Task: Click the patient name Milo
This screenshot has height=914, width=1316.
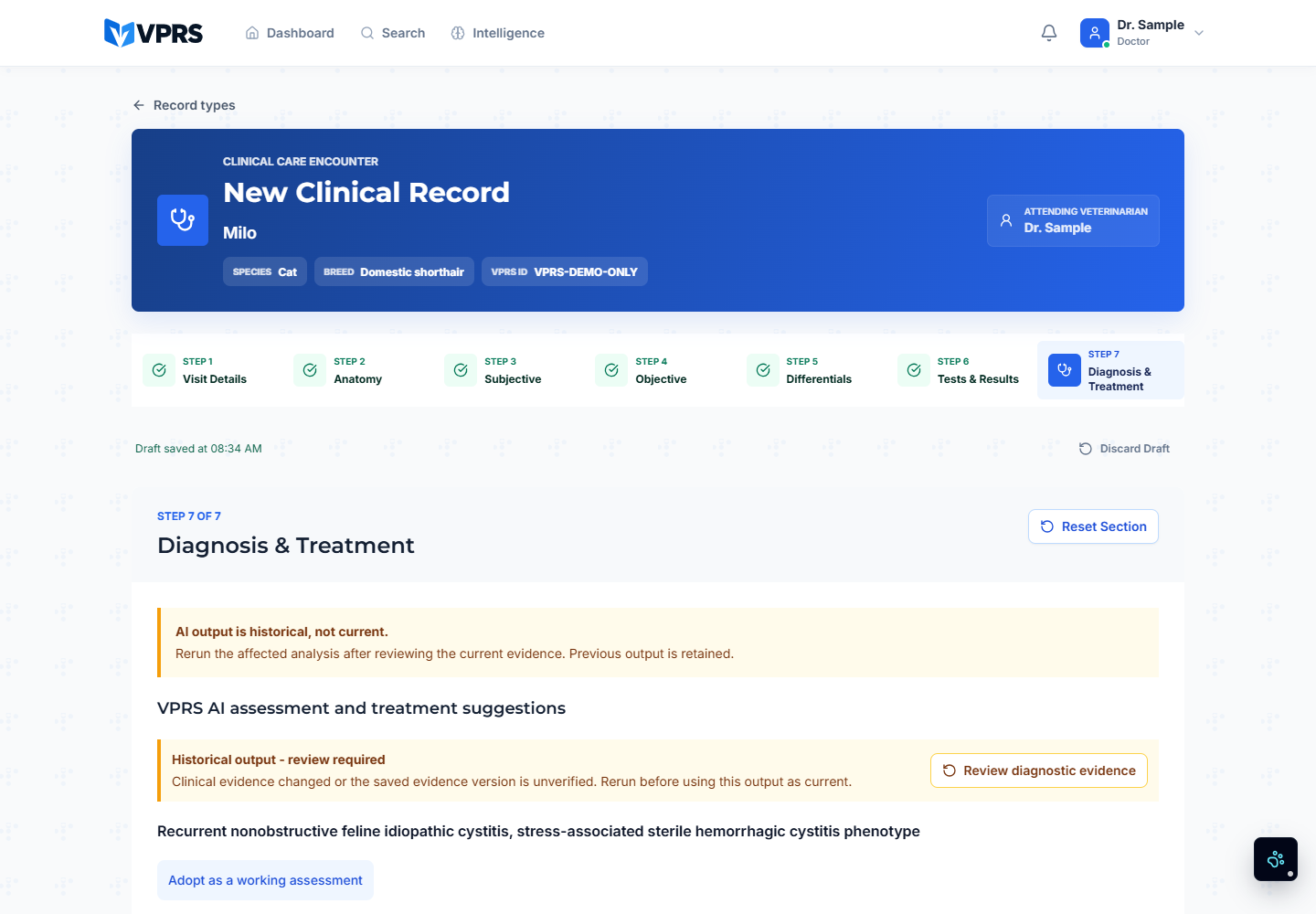Action: click(x=239, y=233)
